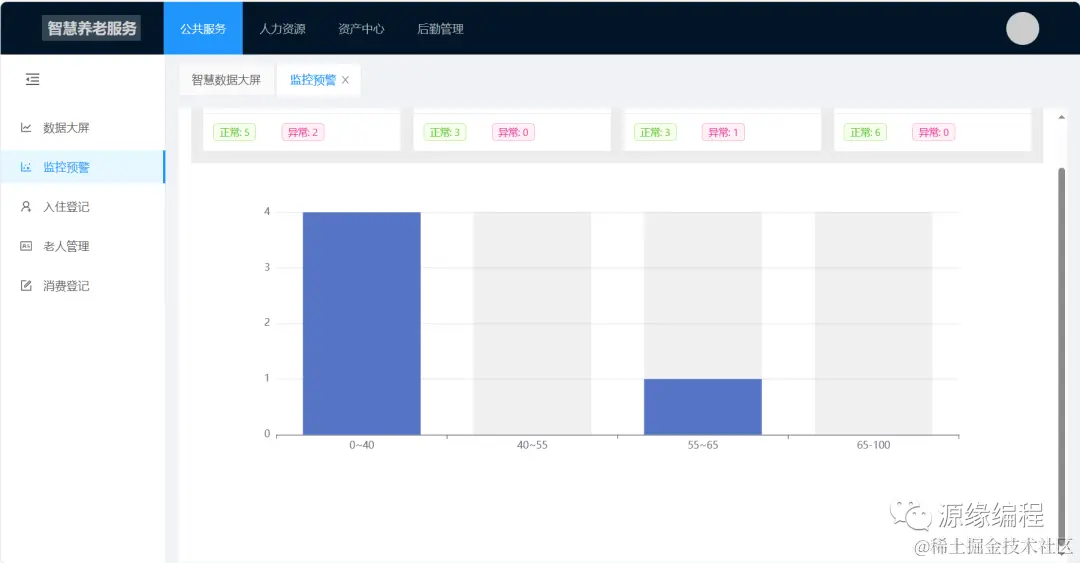Open the 资产中心 top menu

pos(361,28)
